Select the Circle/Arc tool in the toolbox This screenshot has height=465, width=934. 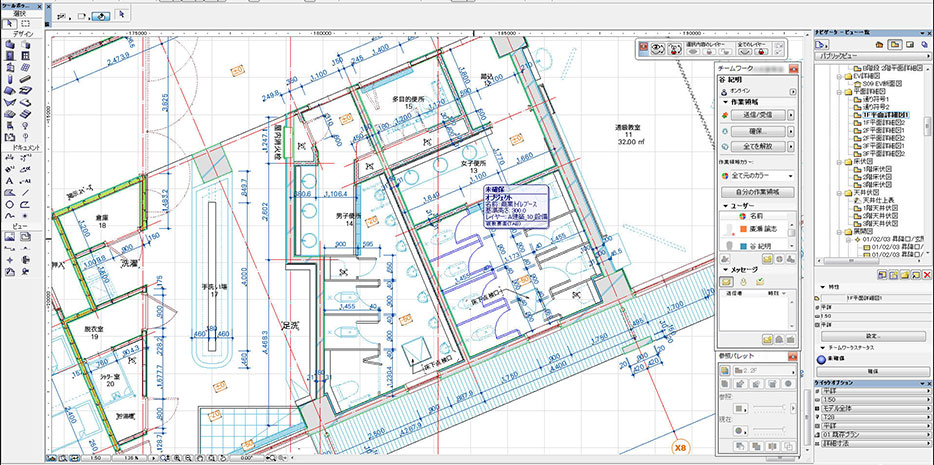point(10,205)
